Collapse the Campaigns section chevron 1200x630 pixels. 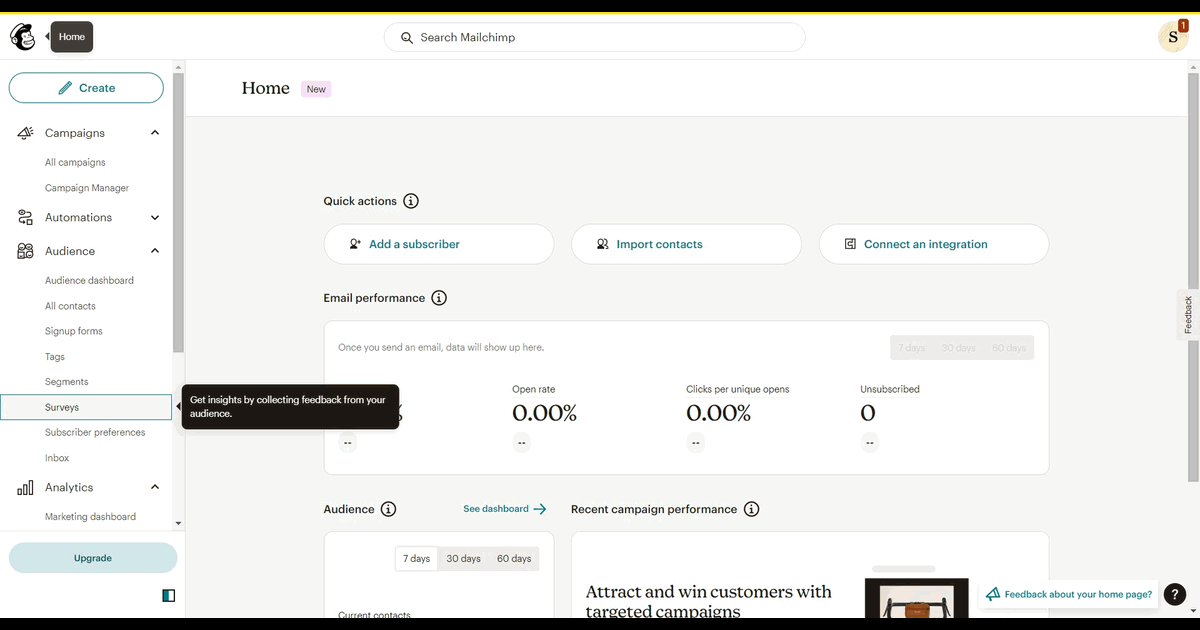point(155,133)
